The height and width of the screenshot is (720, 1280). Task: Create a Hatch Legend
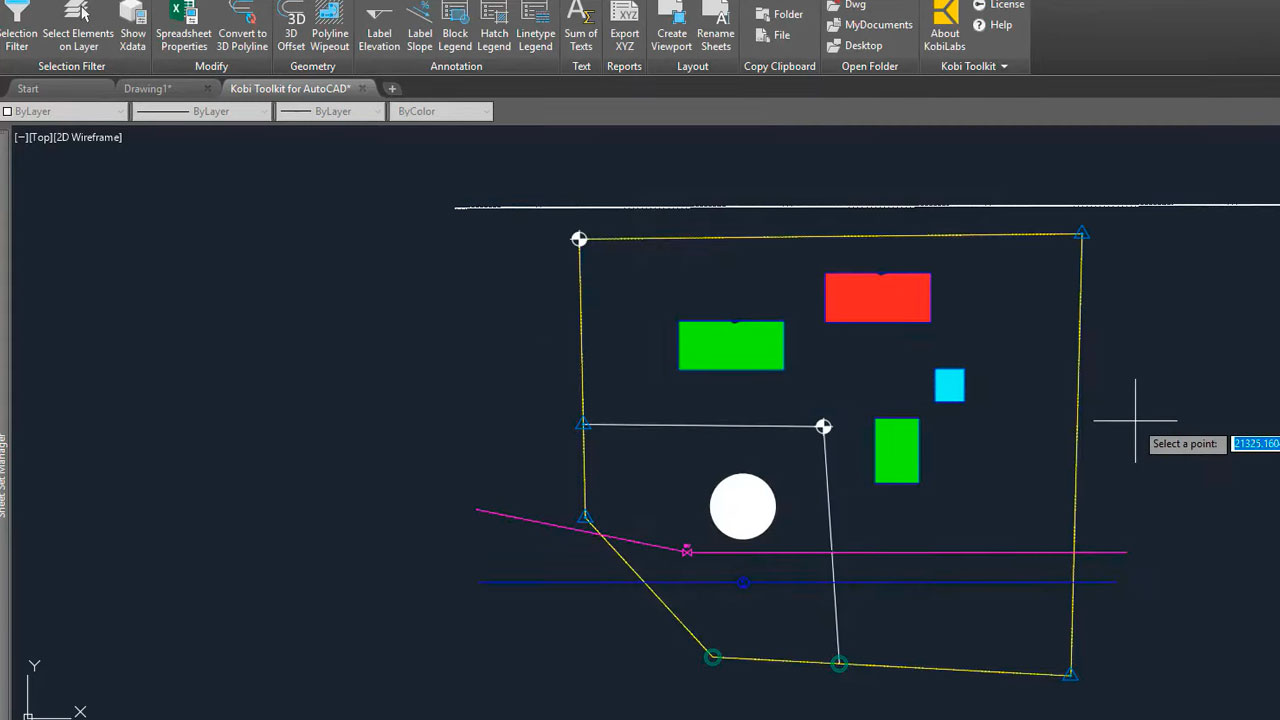point(494,27)
